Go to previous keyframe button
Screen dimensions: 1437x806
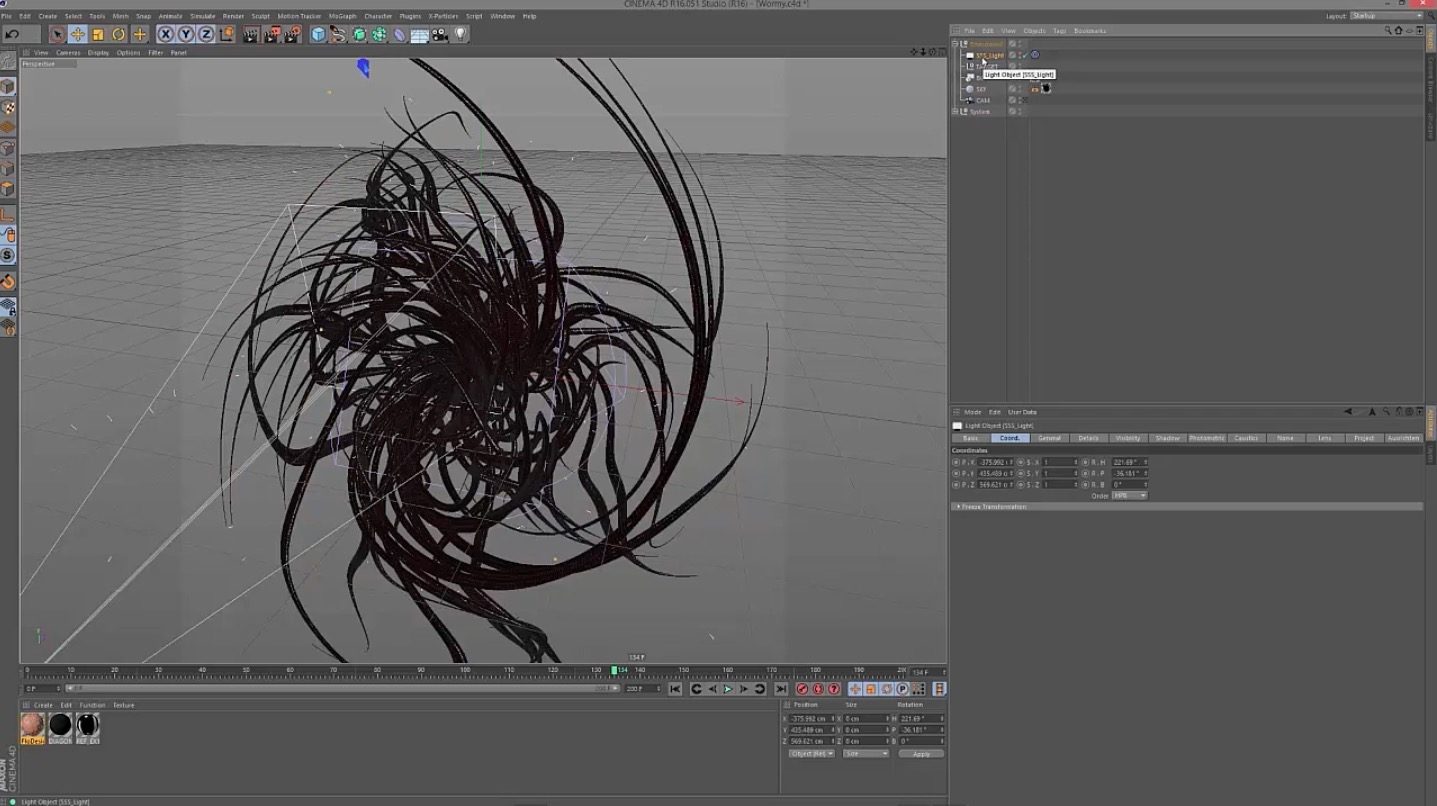pyautogui.click(x=696, y=689)
